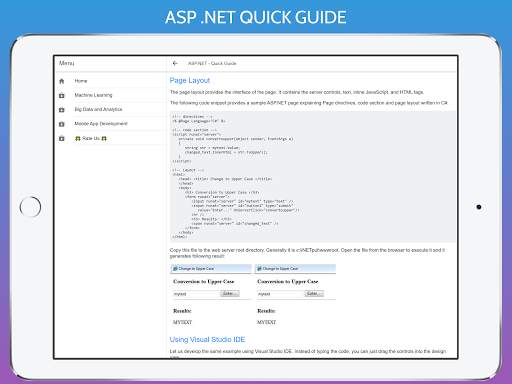
Task: Click the briefcase icon beside Big Data and Analytics
Action: (62, 110)
